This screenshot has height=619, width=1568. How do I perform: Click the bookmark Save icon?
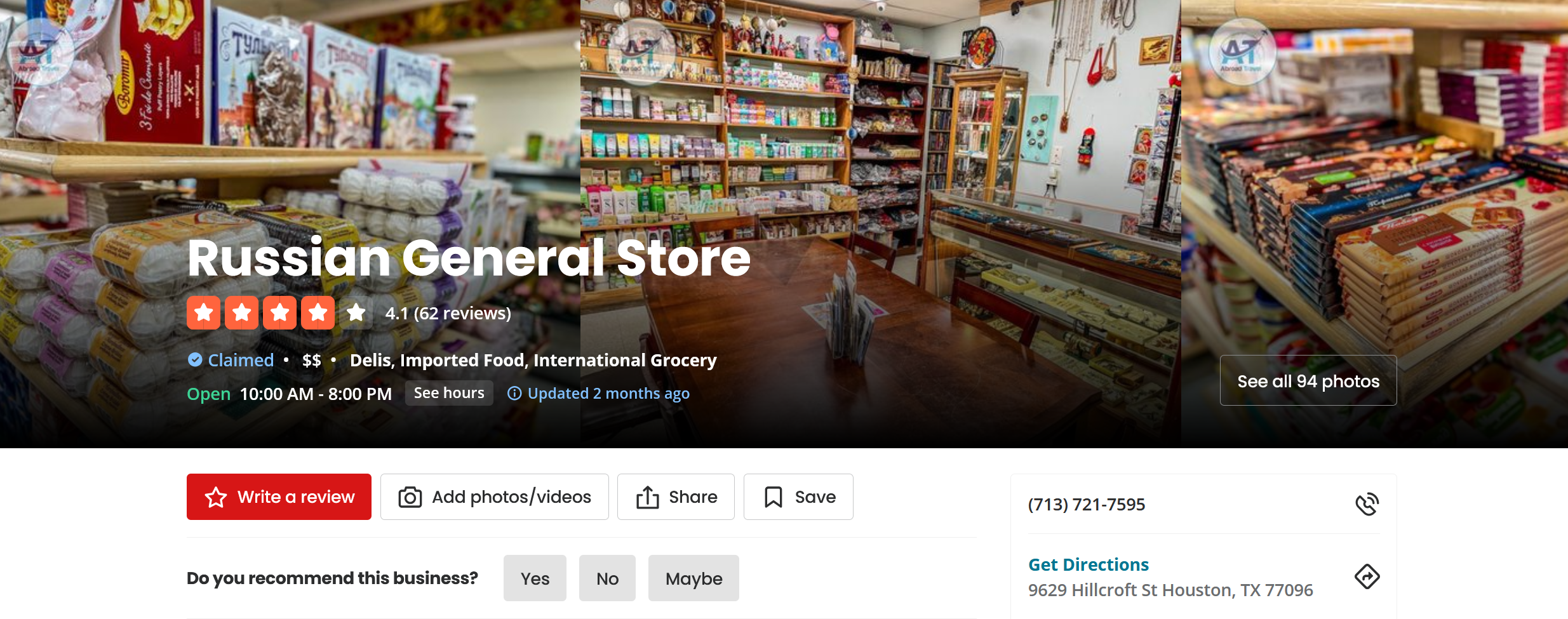pos(773,497)
